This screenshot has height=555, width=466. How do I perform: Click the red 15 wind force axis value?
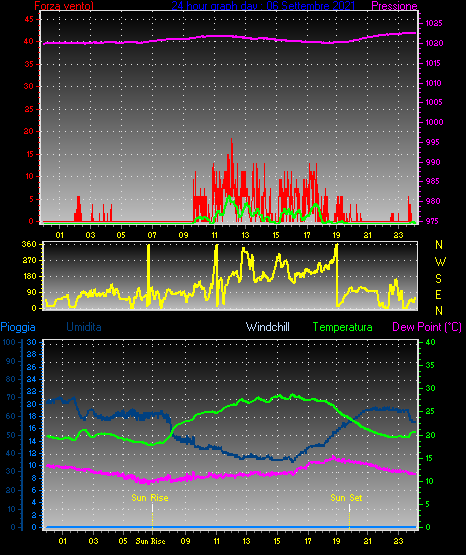[x=29, y=154]
